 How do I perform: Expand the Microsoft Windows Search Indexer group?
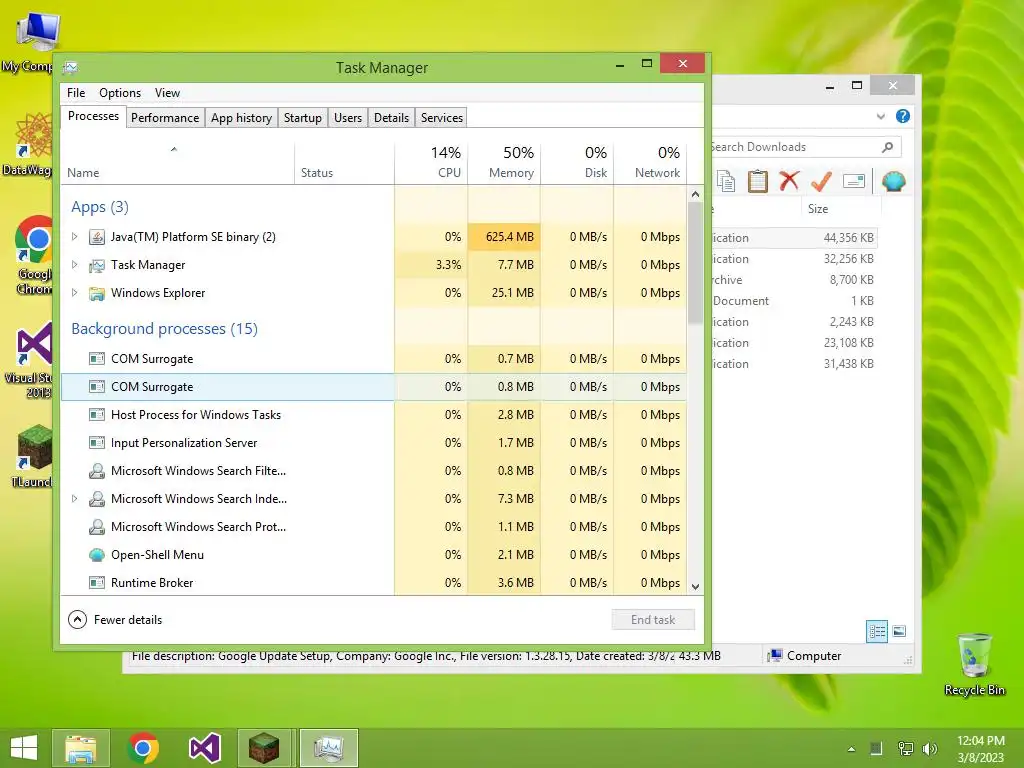pyautogui.click(x=74, y=498)
